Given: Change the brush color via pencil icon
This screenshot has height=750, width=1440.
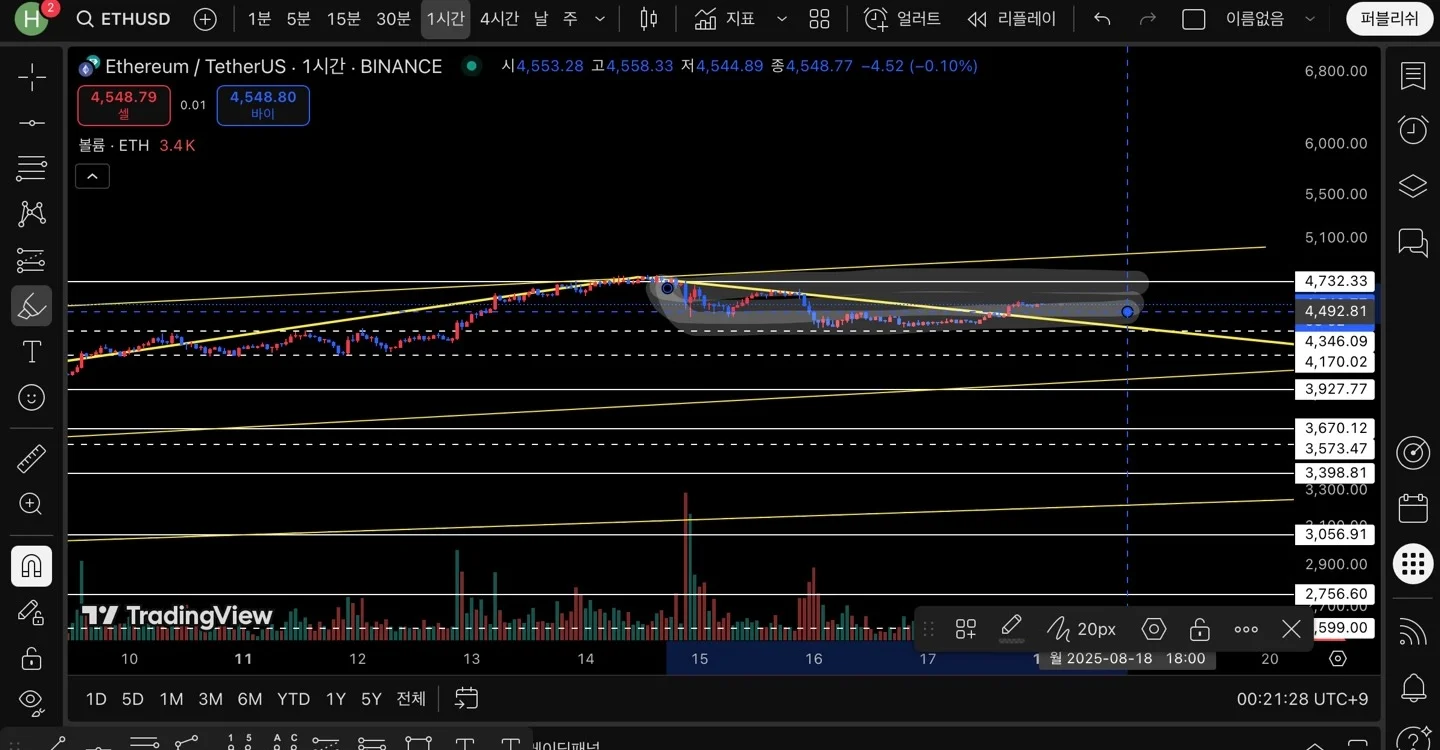Looking at the screenshot, I should point(1011,629).
